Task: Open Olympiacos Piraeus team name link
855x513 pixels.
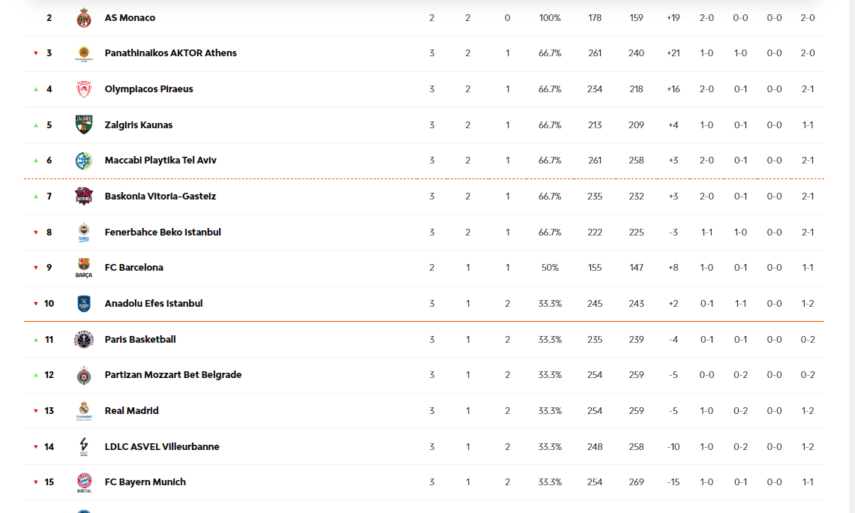Action: [149, 89]
